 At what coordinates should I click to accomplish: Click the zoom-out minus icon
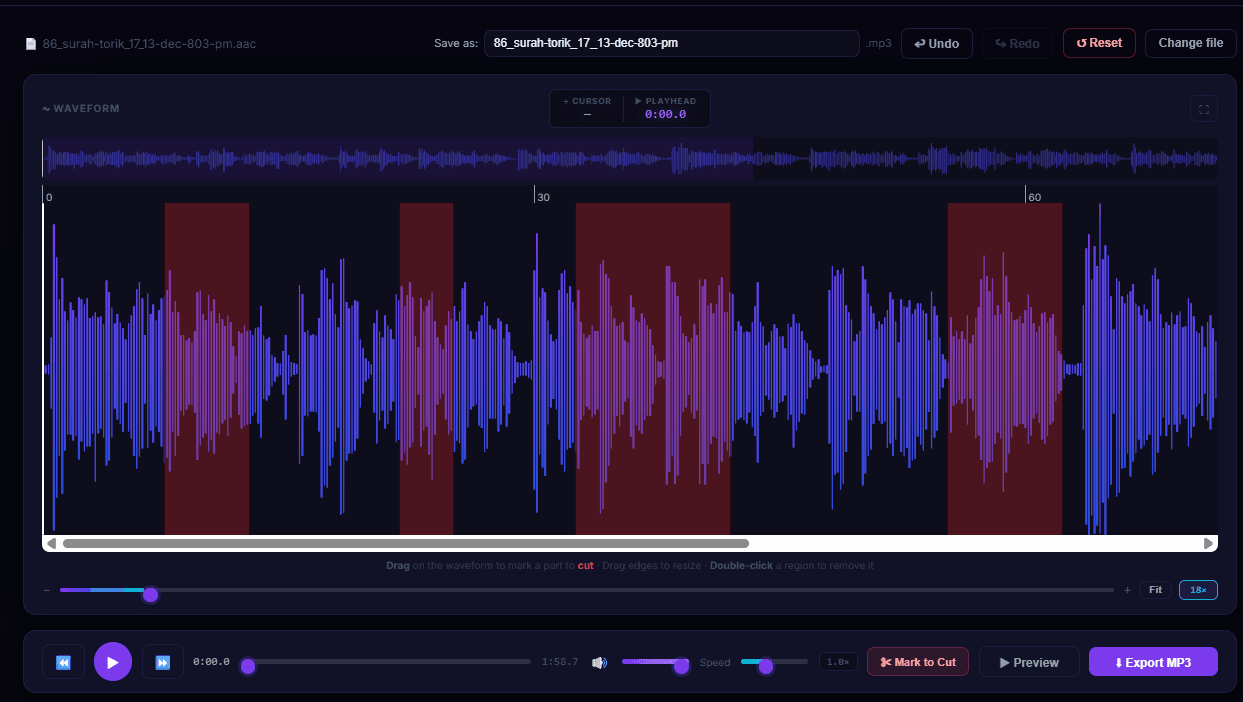(x=47, y=590)
